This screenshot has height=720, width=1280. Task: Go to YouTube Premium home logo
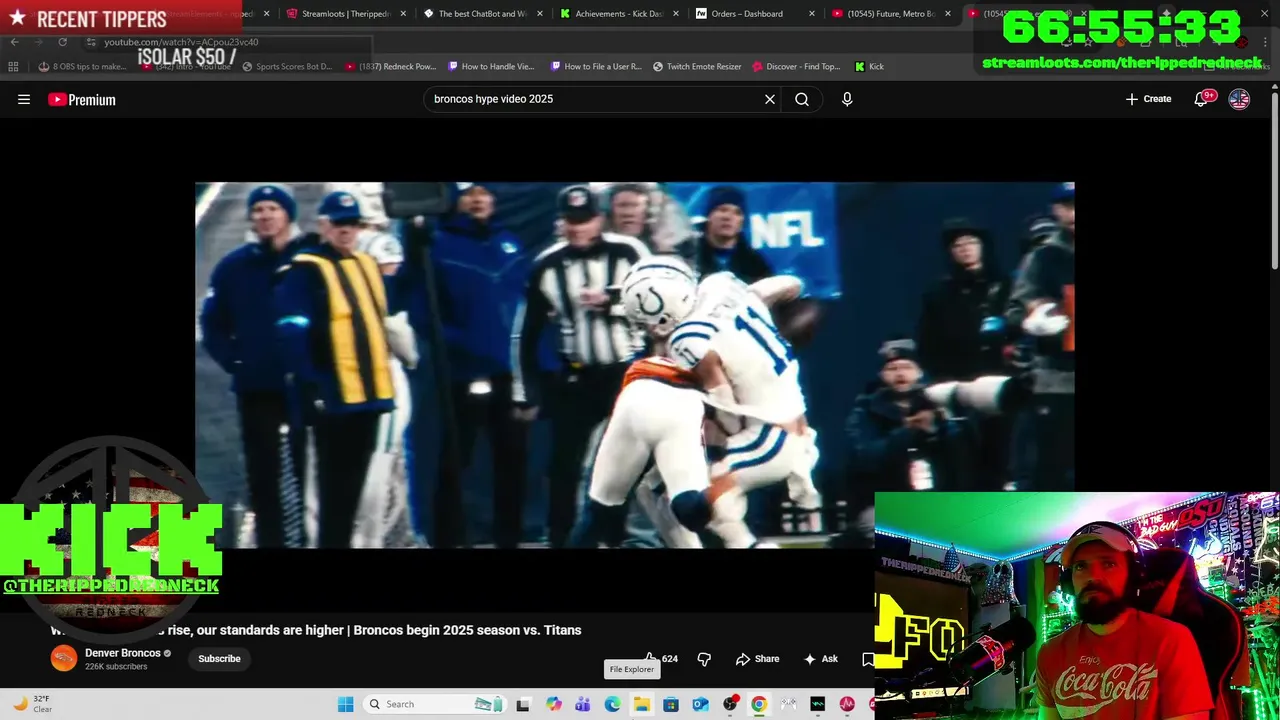click(x=82, y=99)
